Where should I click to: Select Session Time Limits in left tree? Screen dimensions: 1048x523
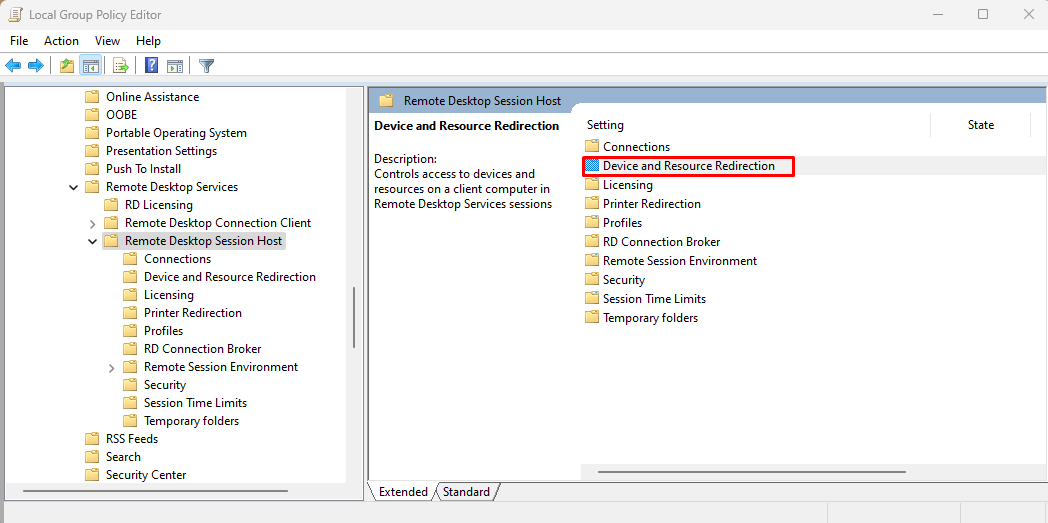[195, 403]
